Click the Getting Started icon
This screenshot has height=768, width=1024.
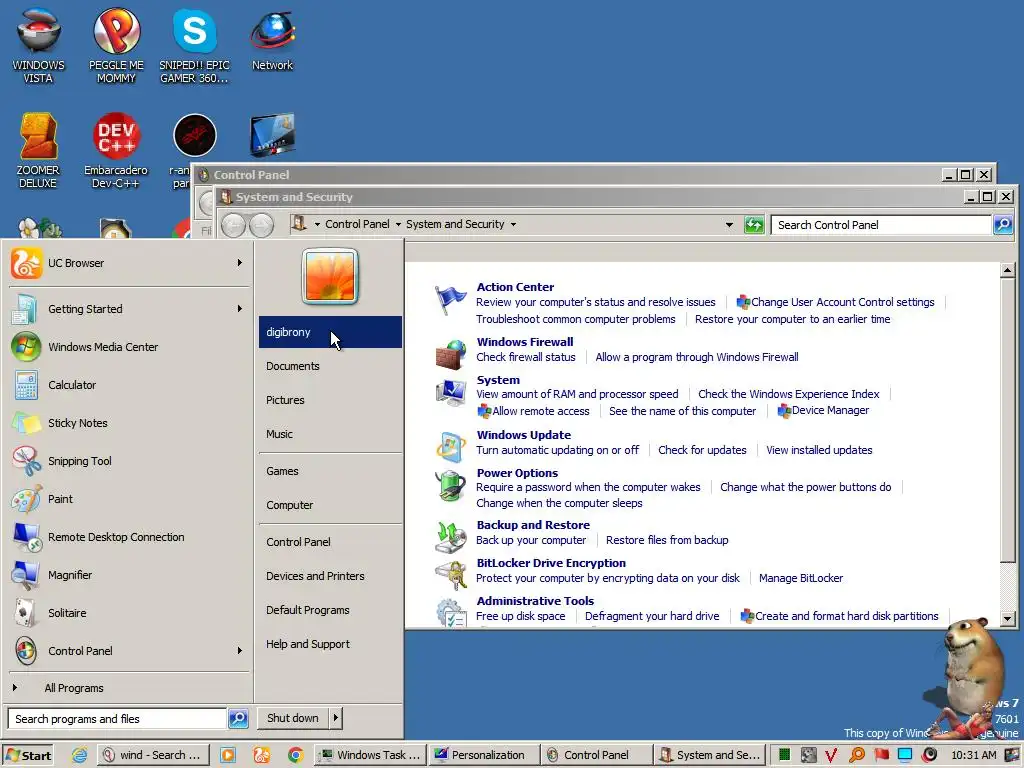pos(25,310)
